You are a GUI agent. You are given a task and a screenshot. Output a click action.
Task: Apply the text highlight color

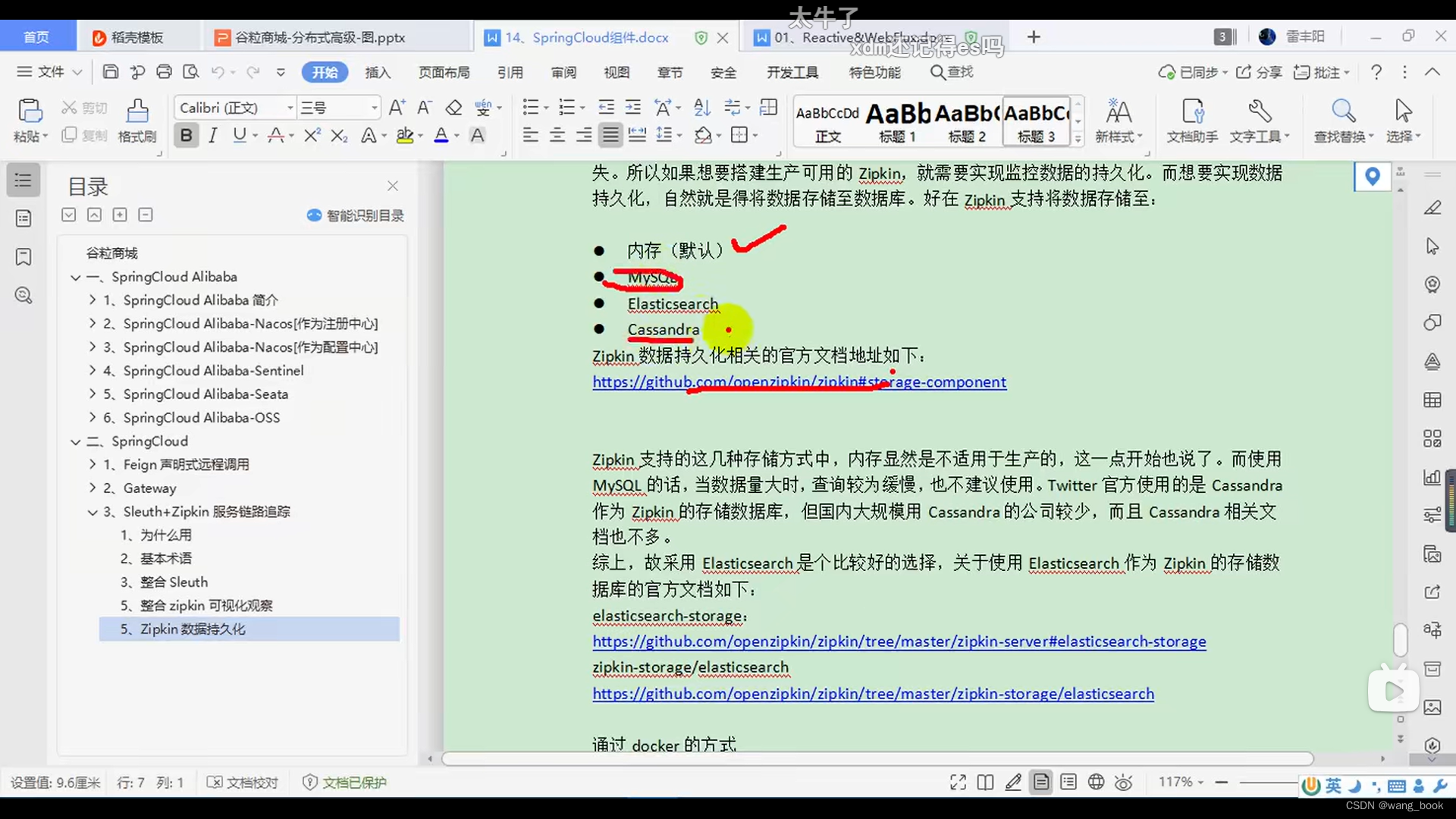tap(405, 136)
